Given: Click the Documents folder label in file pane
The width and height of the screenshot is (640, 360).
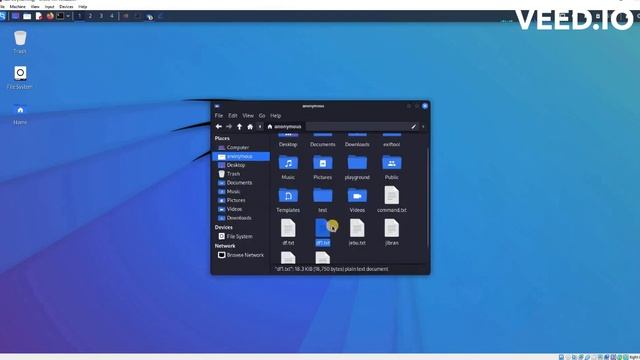Looking at the screenshot, I should tap(322, 144).
